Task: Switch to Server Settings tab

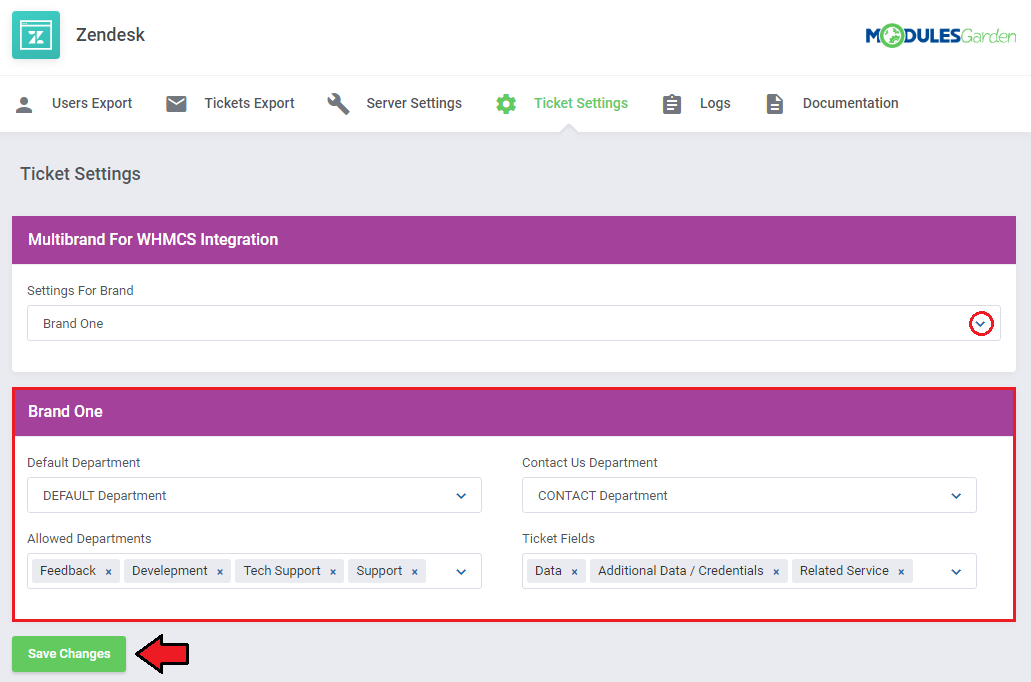Action: click(395, 103)
